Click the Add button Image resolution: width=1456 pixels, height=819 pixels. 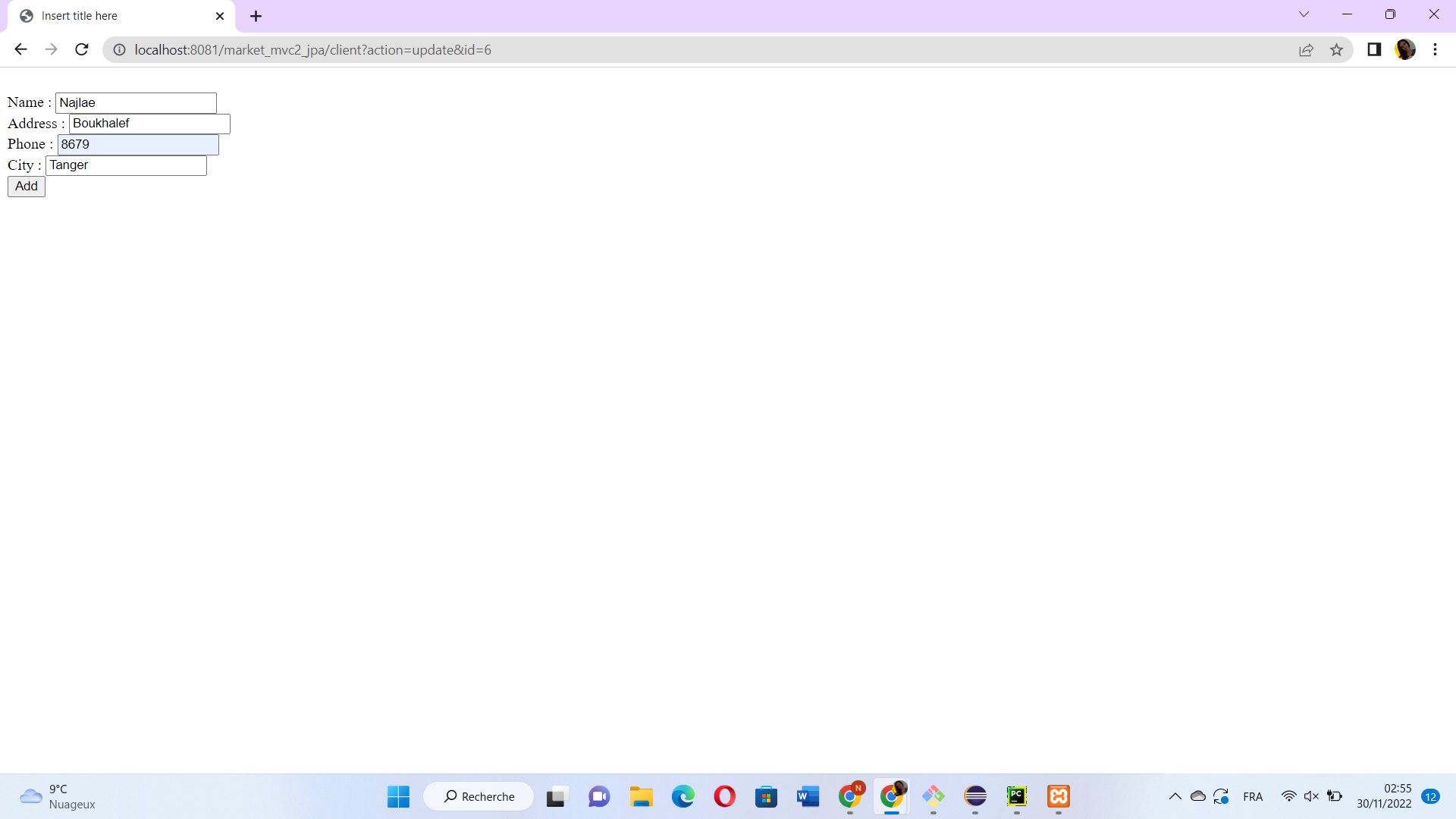coord(27,187)
